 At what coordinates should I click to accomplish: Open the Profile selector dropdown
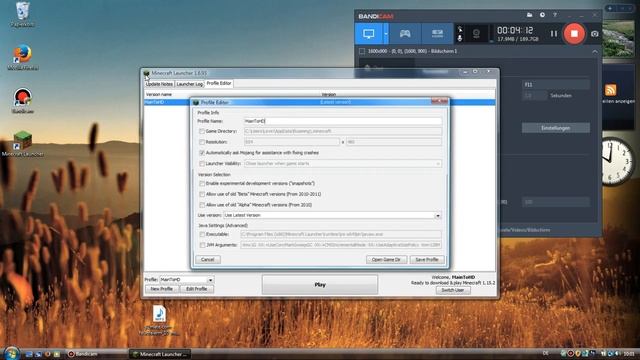coord(186,280)
